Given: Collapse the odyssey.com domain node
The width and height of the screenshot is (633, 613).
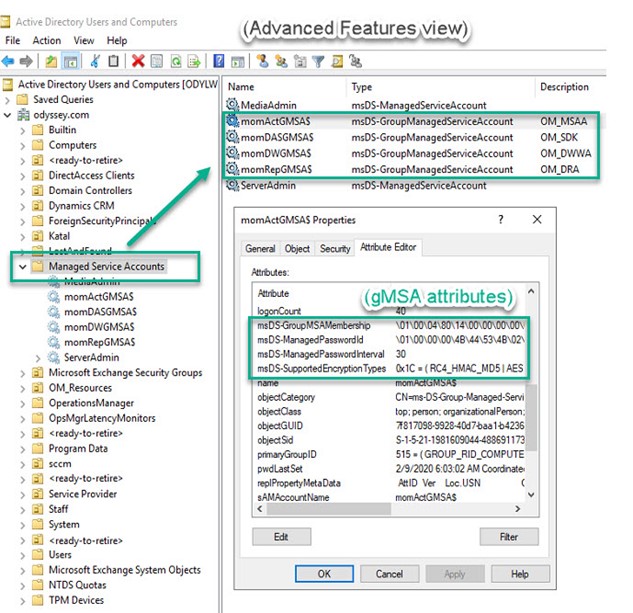Looking at the screenshot, I should [x=9, y=115].
